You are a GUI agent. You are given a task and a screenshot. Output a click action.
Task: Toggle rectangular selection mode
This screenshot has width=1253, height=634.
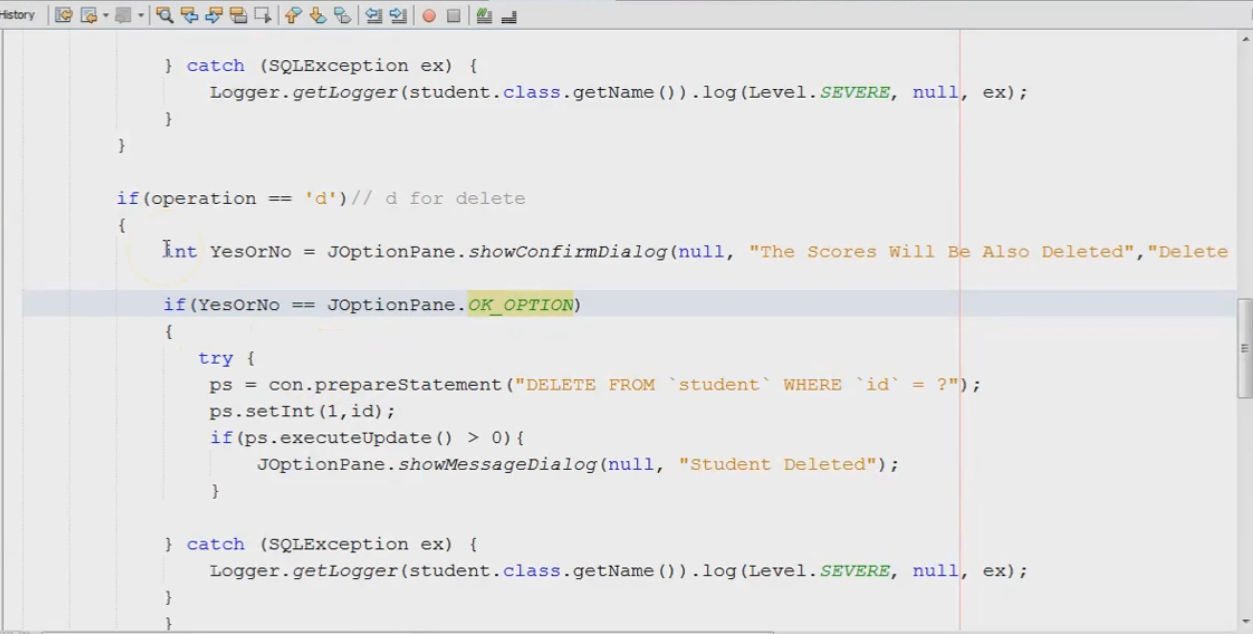coord(263,15)
